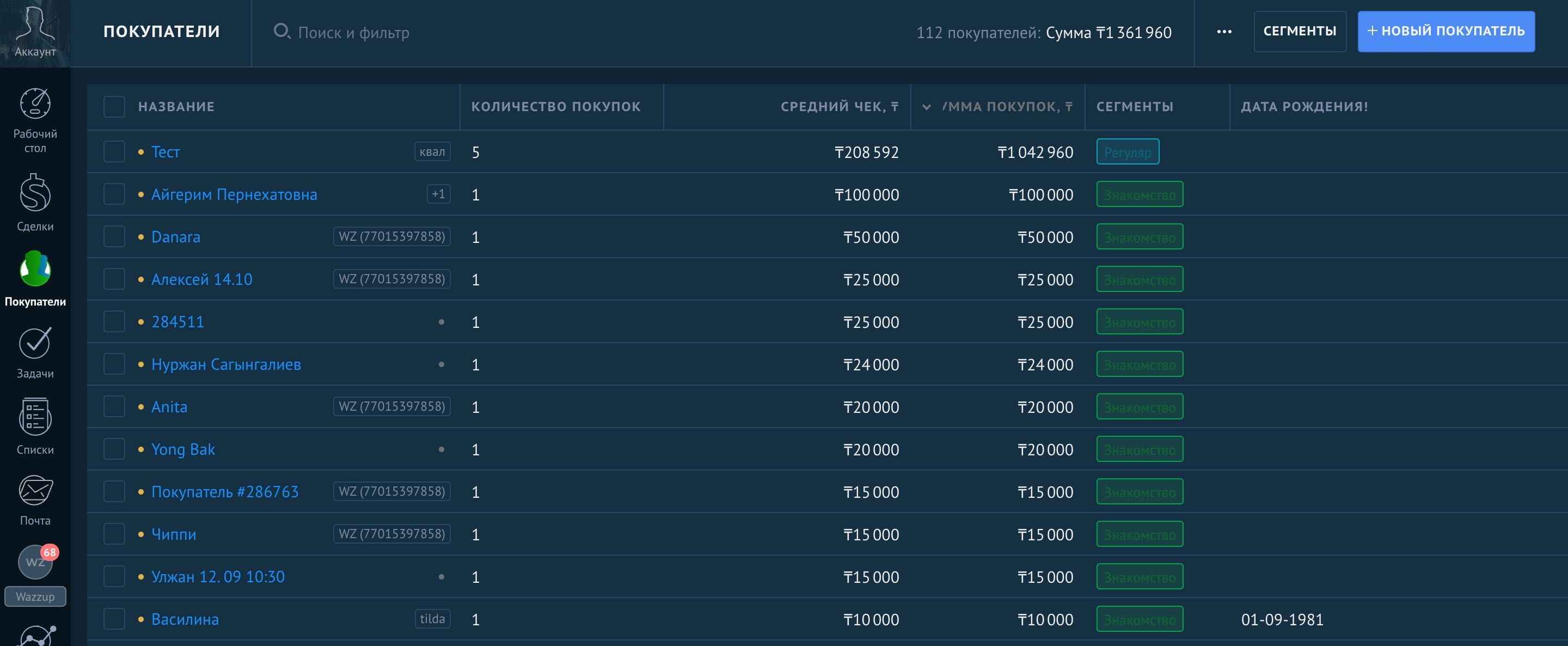Click Знакомство badge on Василина row
Viewport: 1568px width, 646px height.
1140,619
